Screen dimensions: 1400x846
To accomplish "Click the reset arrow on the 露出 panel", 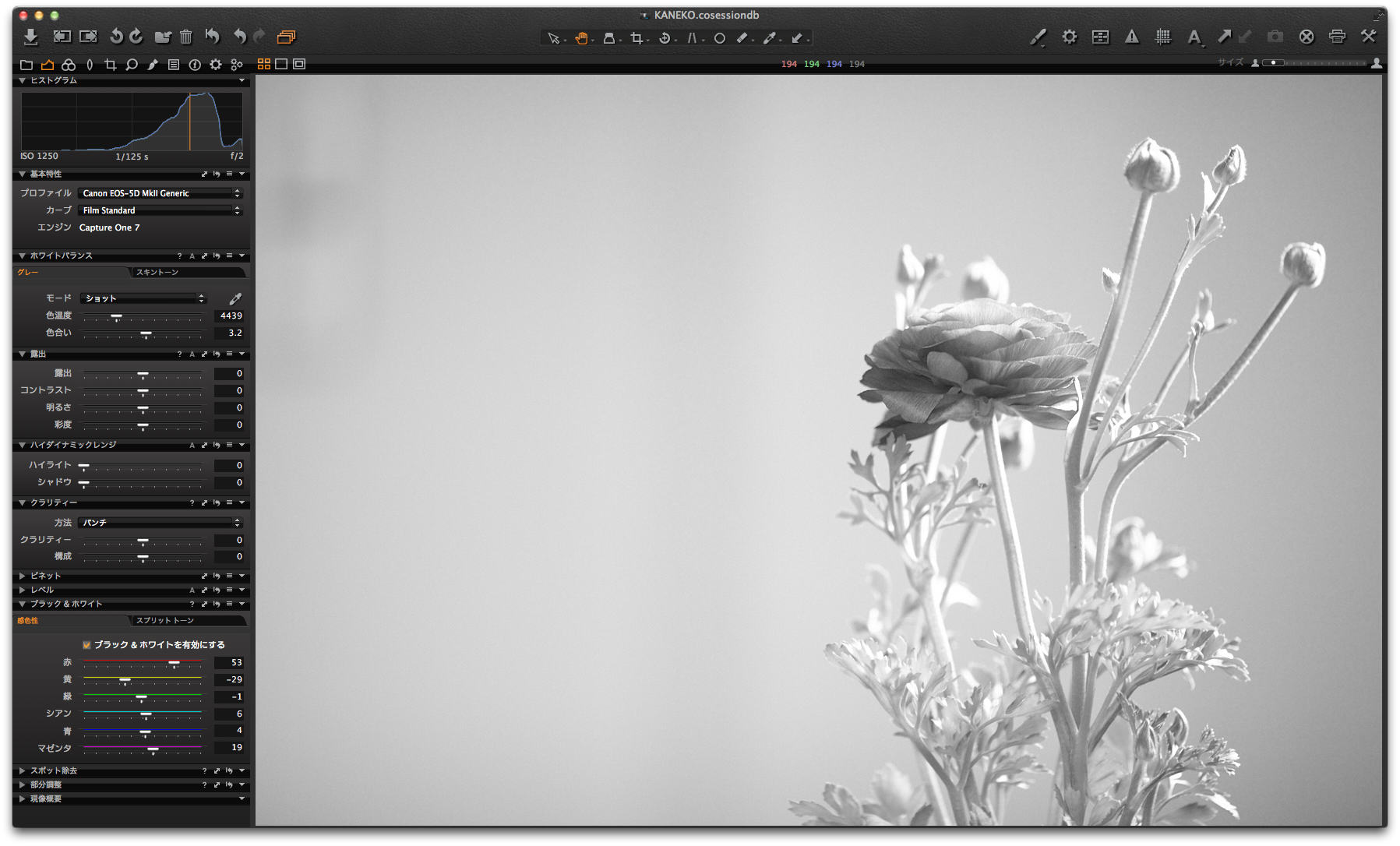I will point(216,354).
